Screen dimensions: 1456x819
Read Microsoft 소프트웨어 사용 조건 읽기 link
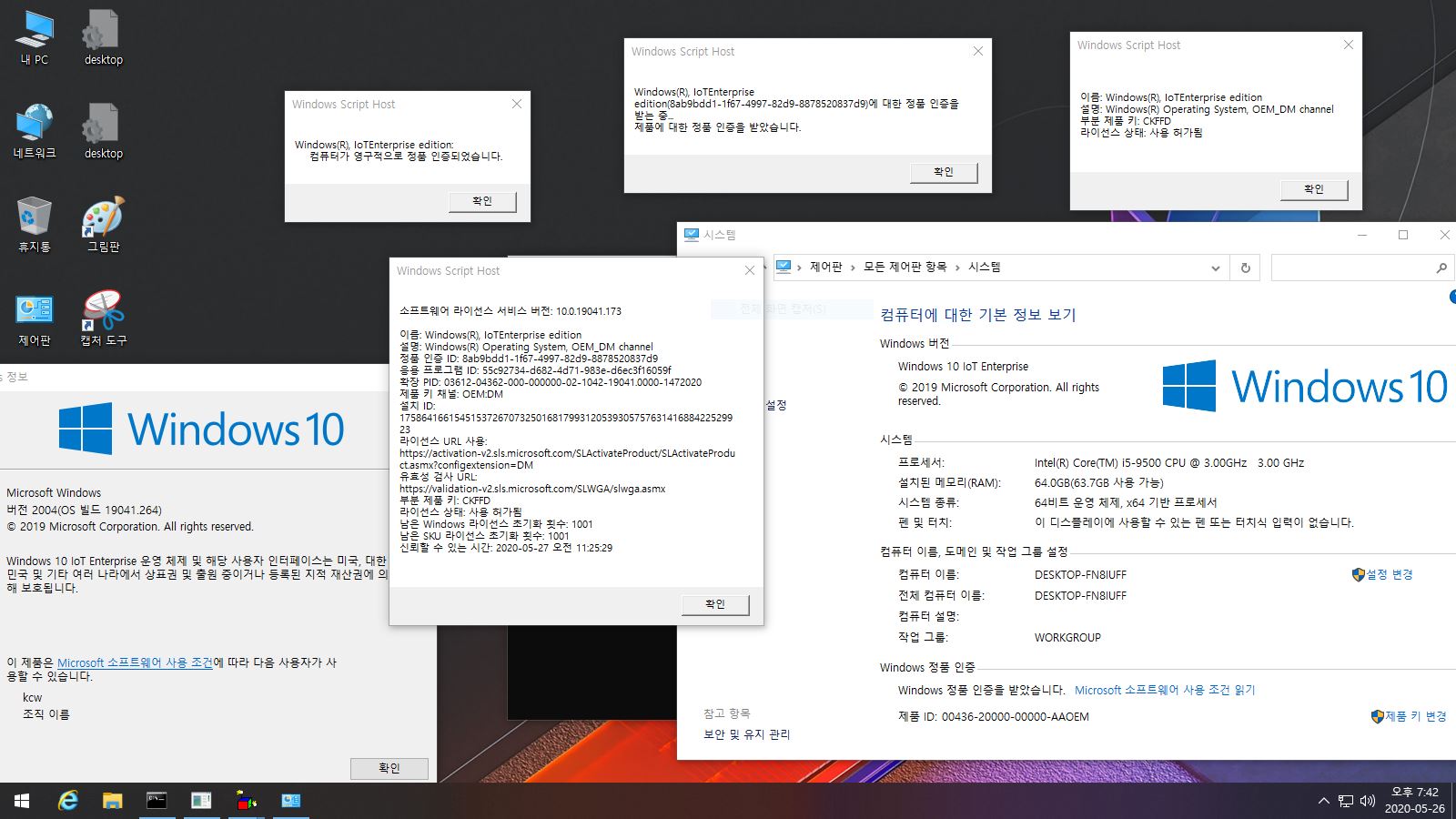pyautogui.click(x=1165, y=690)
